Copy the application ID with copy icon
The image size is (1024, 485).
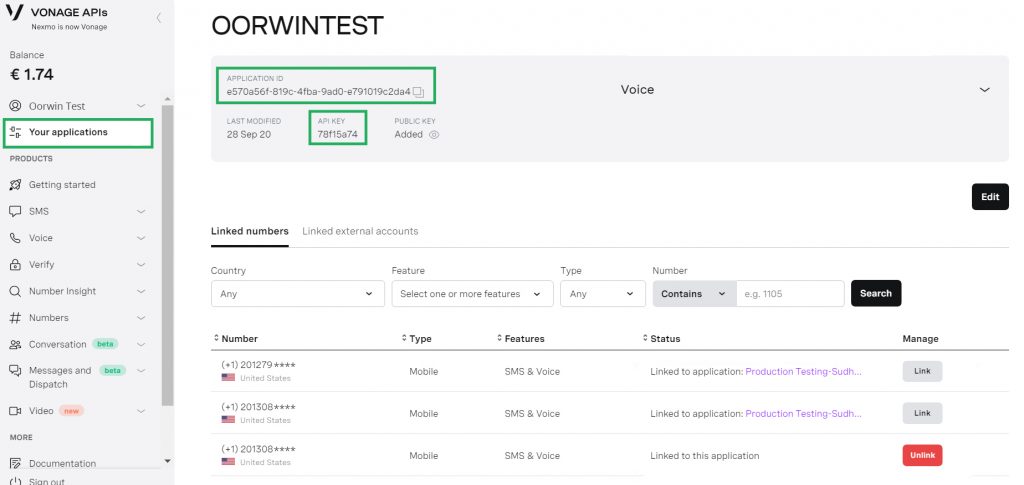pyautogui.click(x=419, y=93)
